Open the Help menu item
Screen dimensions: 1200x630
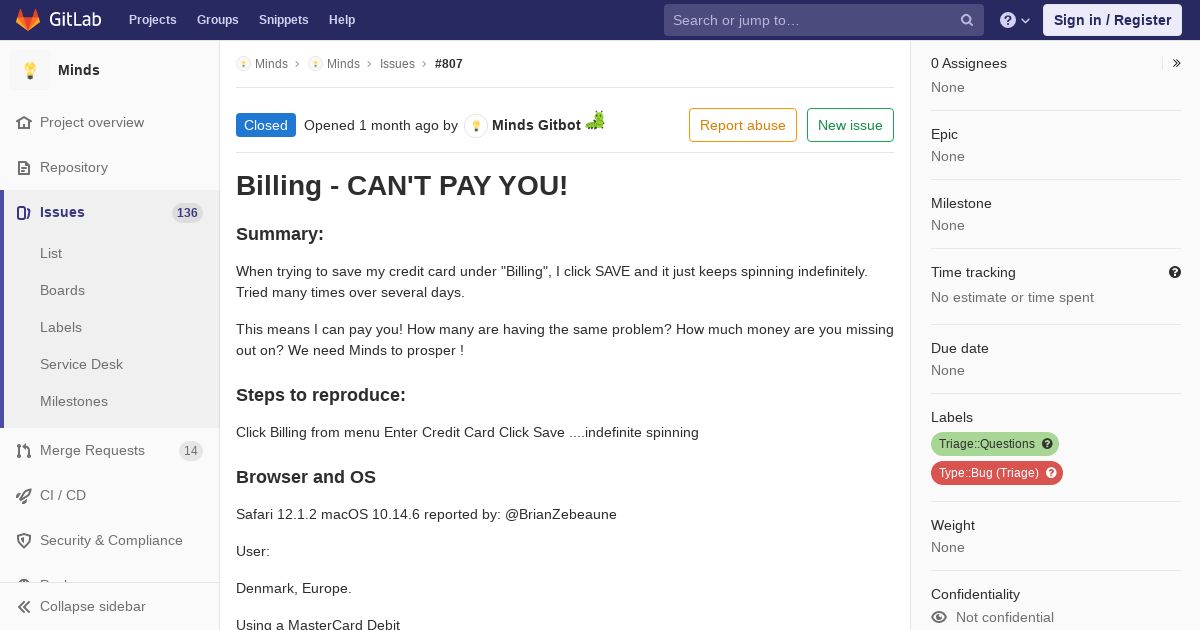(x=342, y=20)
